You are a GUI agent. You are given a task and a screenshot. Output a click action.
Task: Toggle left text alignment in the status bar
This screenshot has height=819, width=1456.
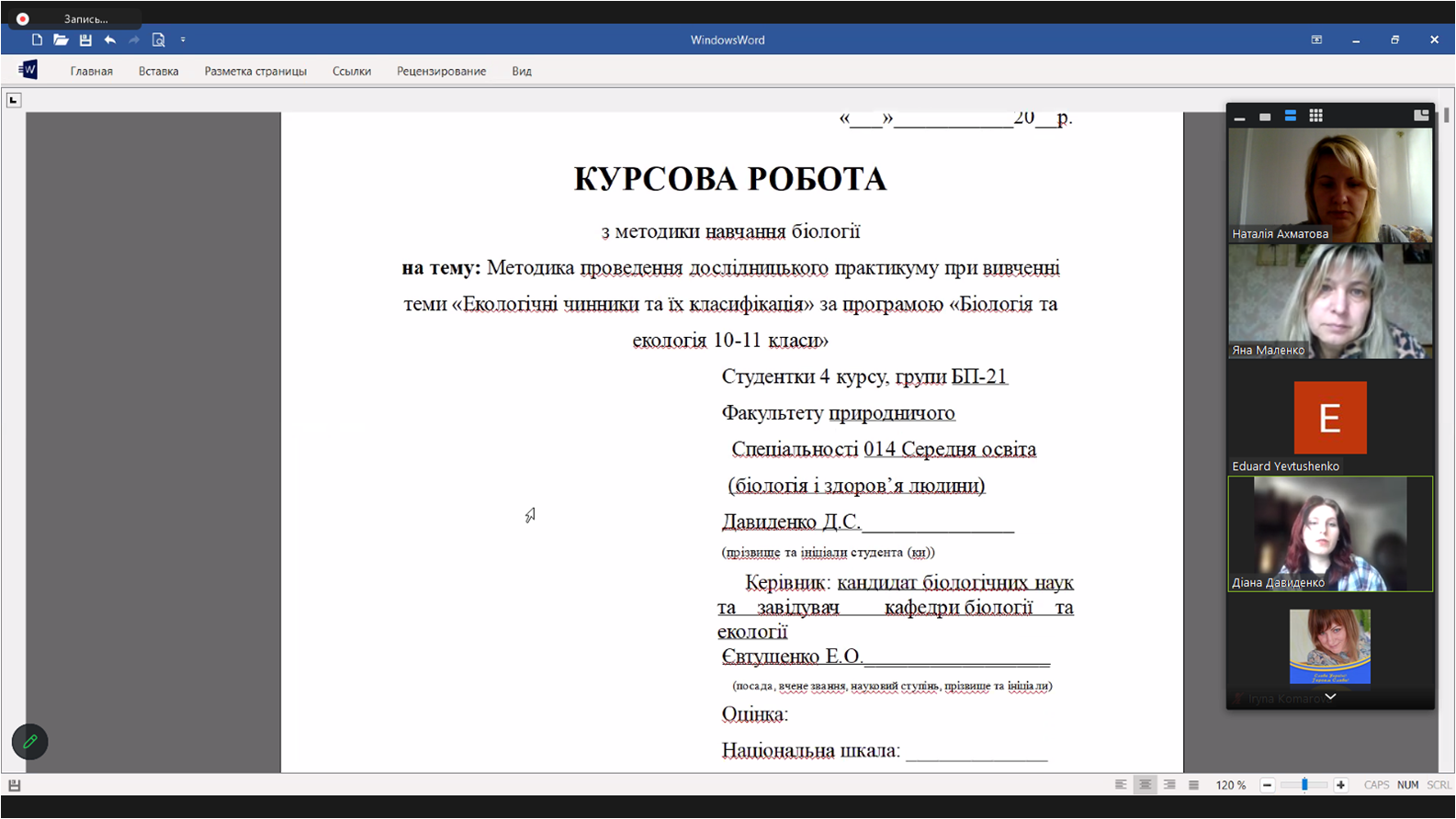(x=1121, y=785)
